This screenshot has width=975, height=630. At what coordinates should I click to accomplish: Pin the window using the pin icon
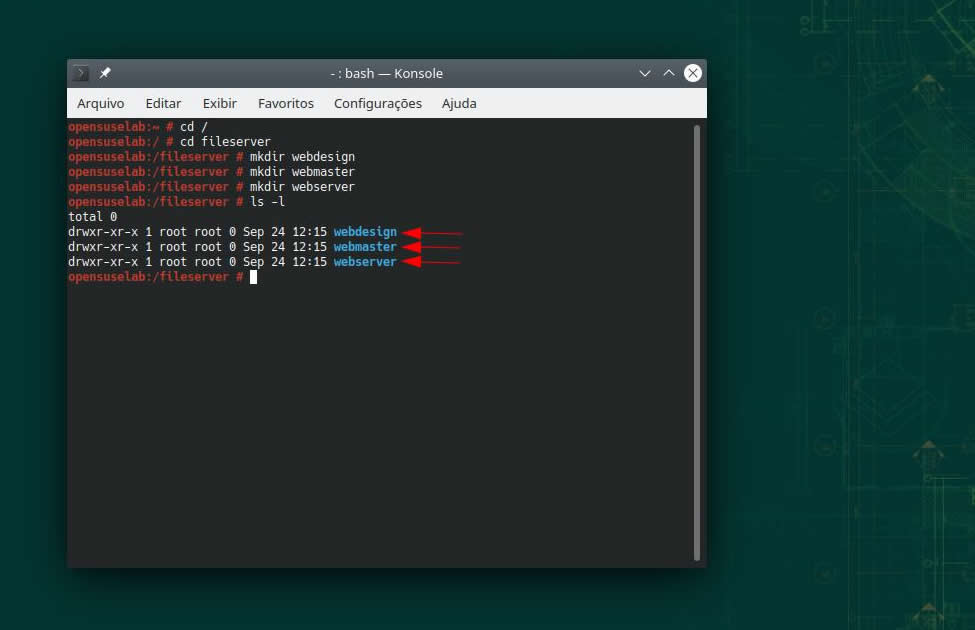[105, 73]
